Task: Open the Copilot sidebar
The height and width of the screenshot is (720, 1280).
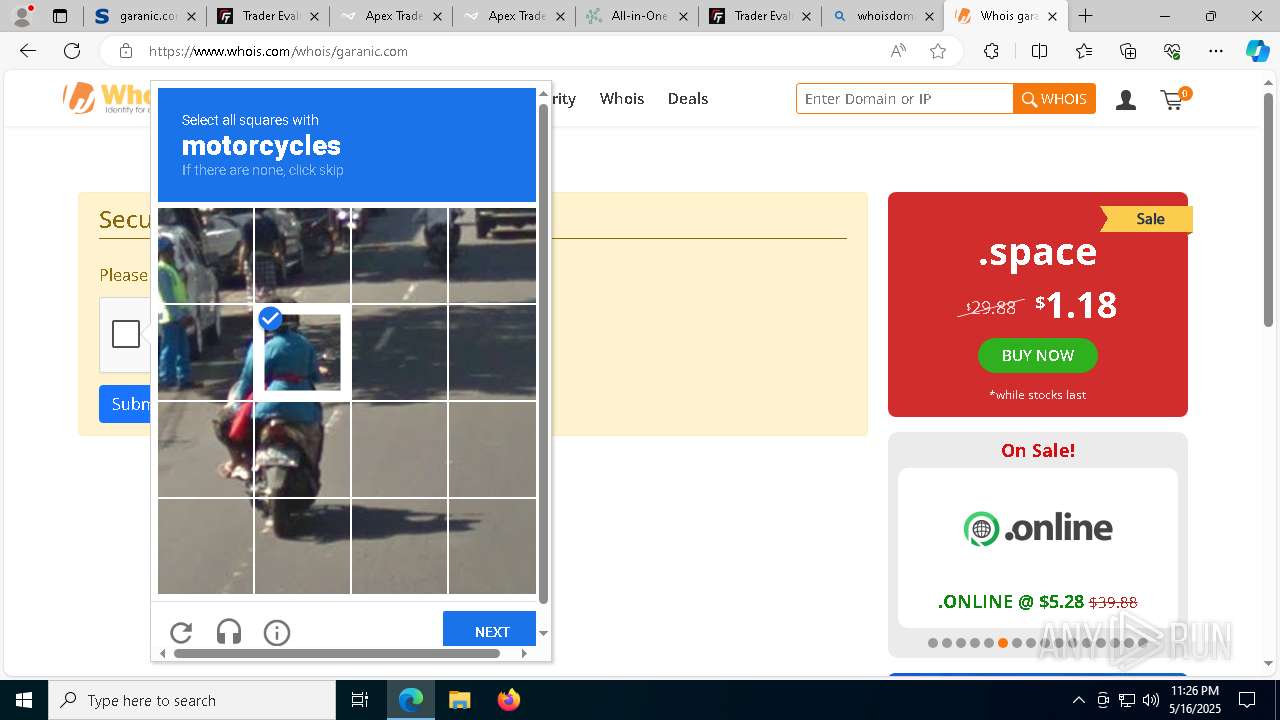Action: point(1257,51)
